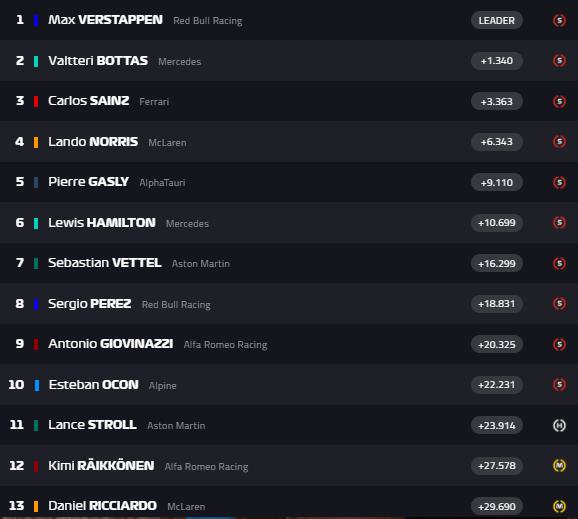Click Räikkönen's medium tyre icon
Viewport: 578px width, 519px height.
coord(559,466)
